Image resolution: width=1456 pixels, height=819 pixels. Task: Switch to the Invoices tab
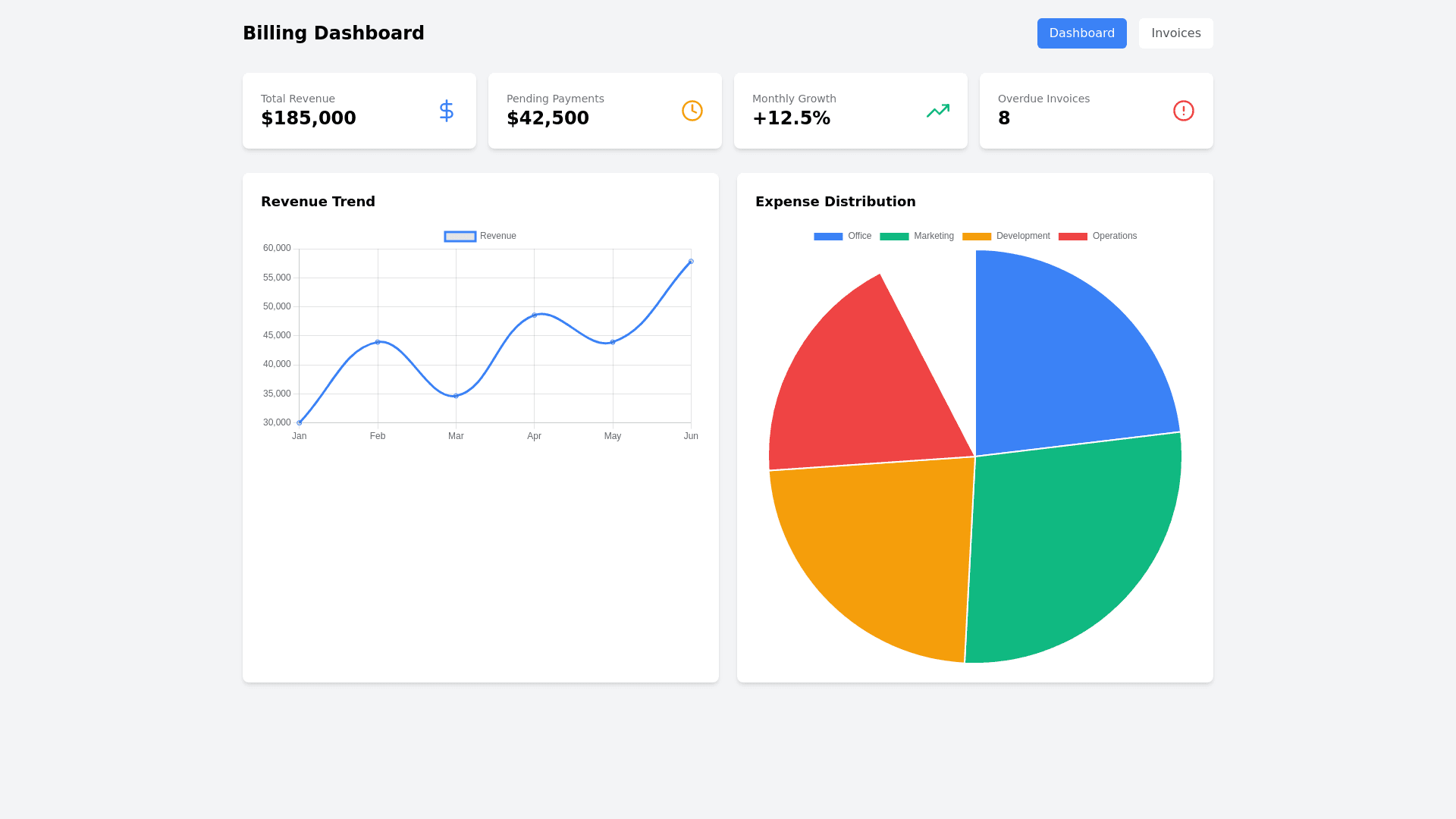1175,33
